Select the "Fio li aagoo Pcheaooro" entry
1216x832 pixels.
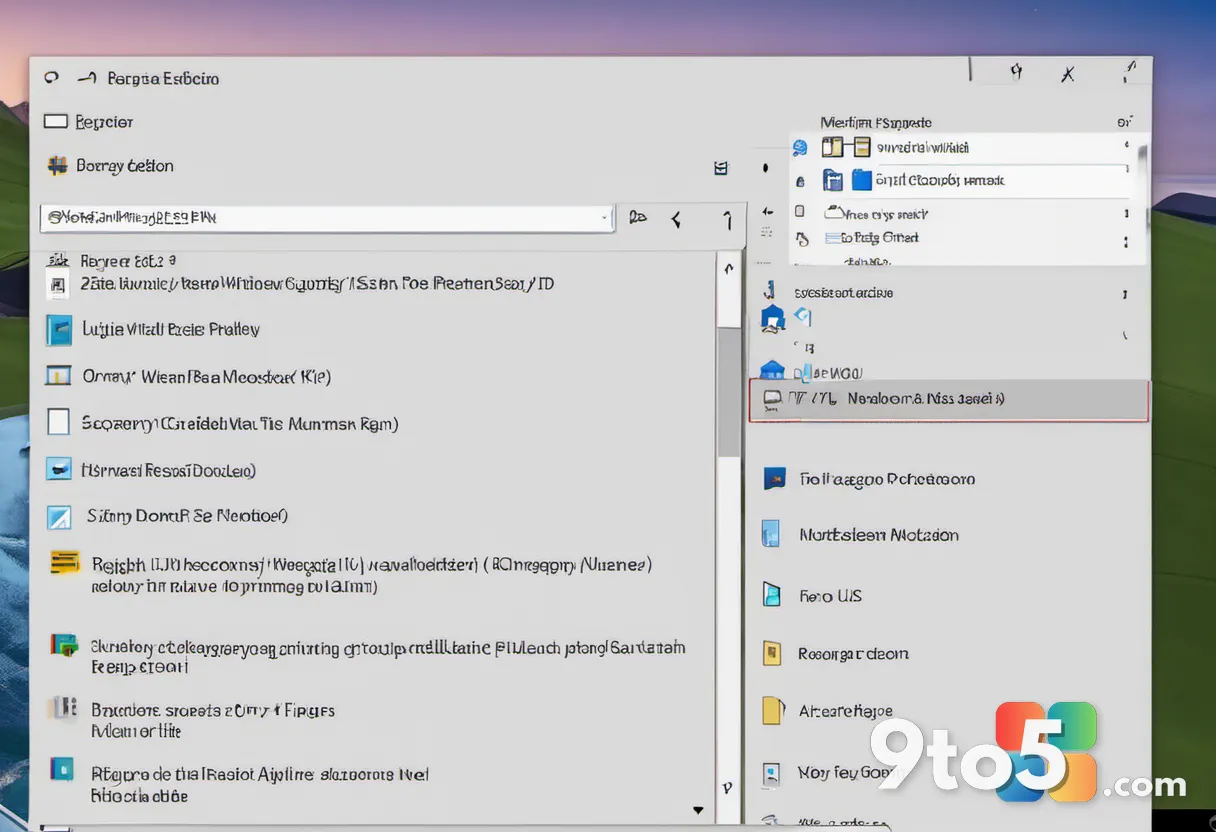click(887, 479)
